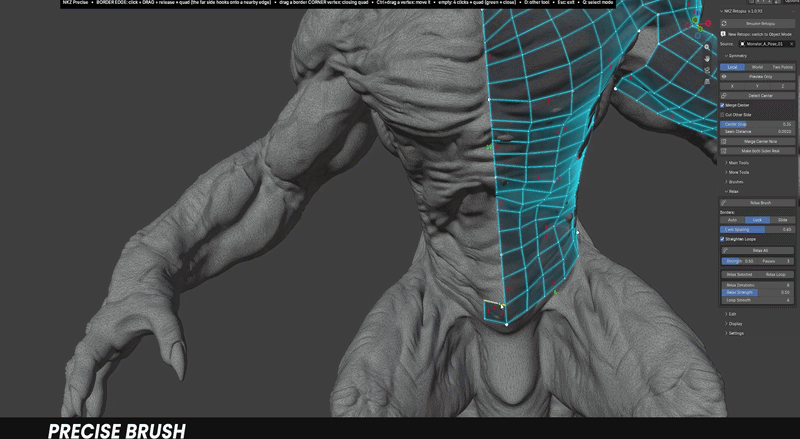Collapse the Symmetry section
The image size is (800, 439).
736,56
